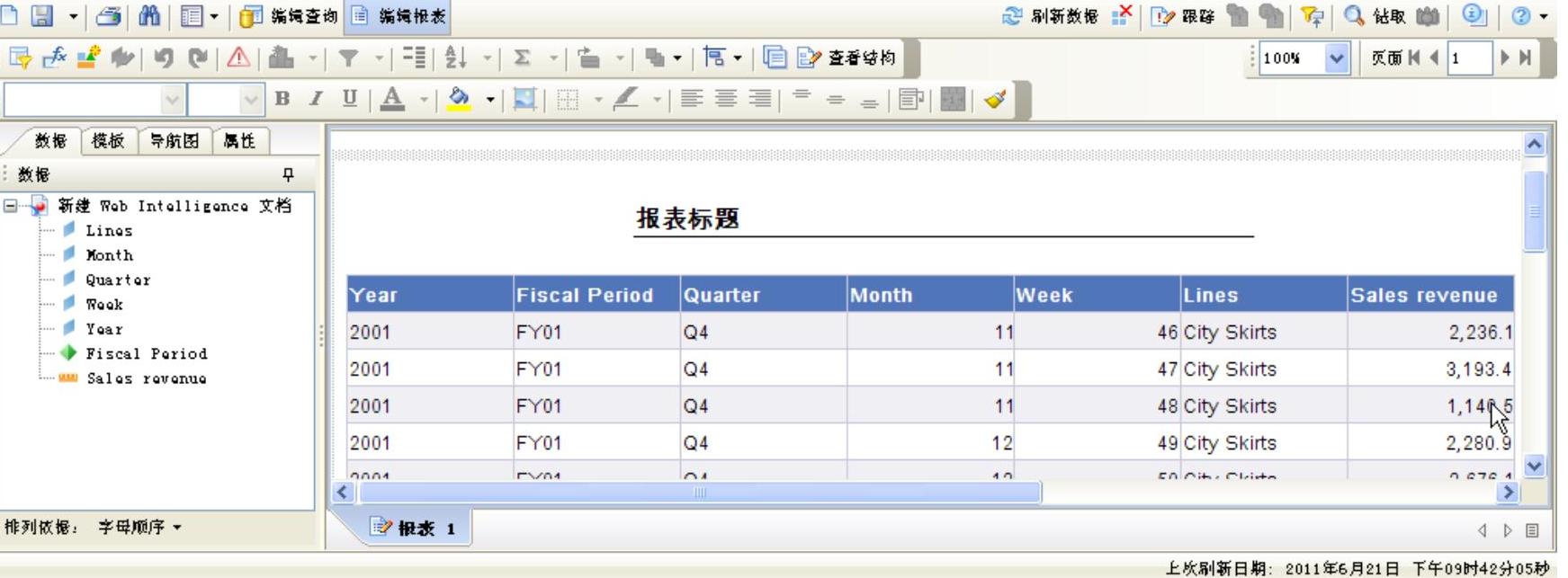
Task: Click the new document icon
Action: pyautogui.click(x=8, y=15)
